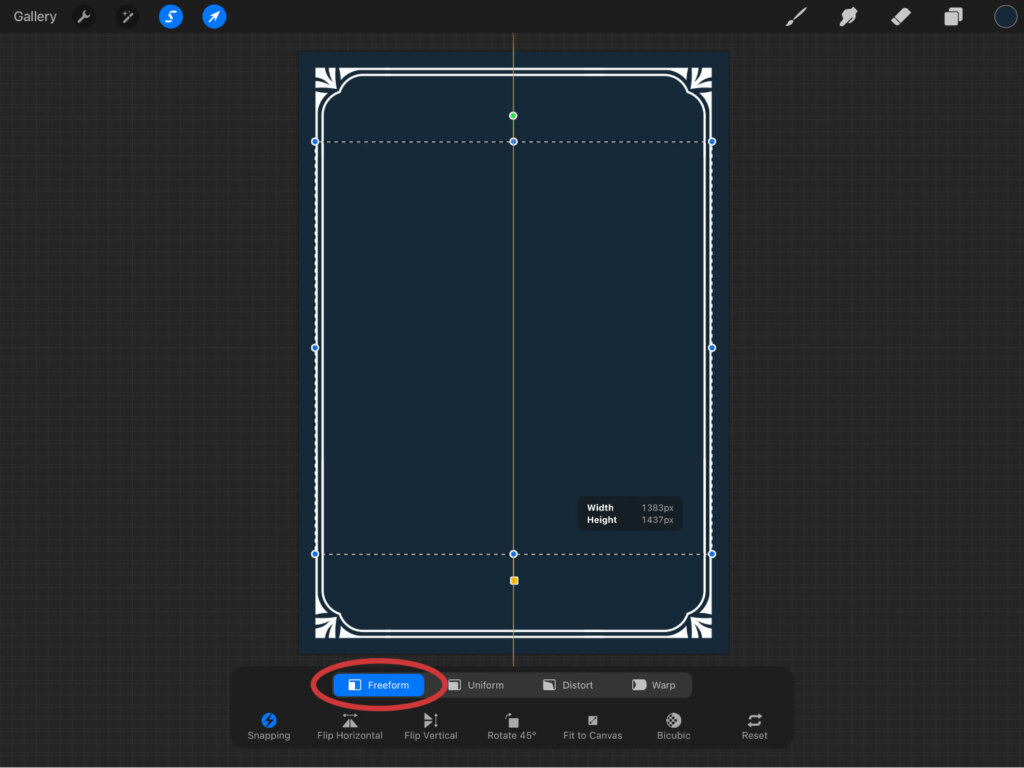Choose the Warp transform mode
Viewport: 1024px width, 768px height.
654,685
